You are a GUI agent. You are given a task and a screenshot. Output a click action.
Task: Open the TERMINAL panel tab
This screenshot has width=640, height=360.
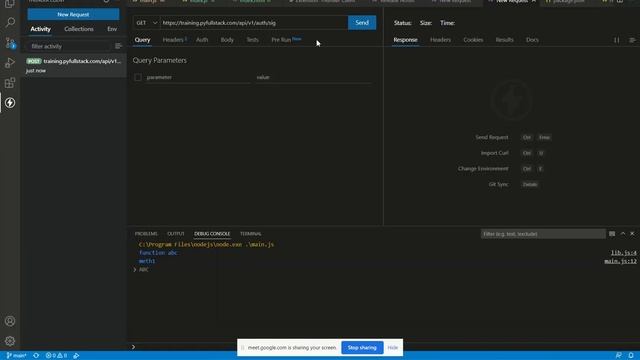[x=251, y=234]
